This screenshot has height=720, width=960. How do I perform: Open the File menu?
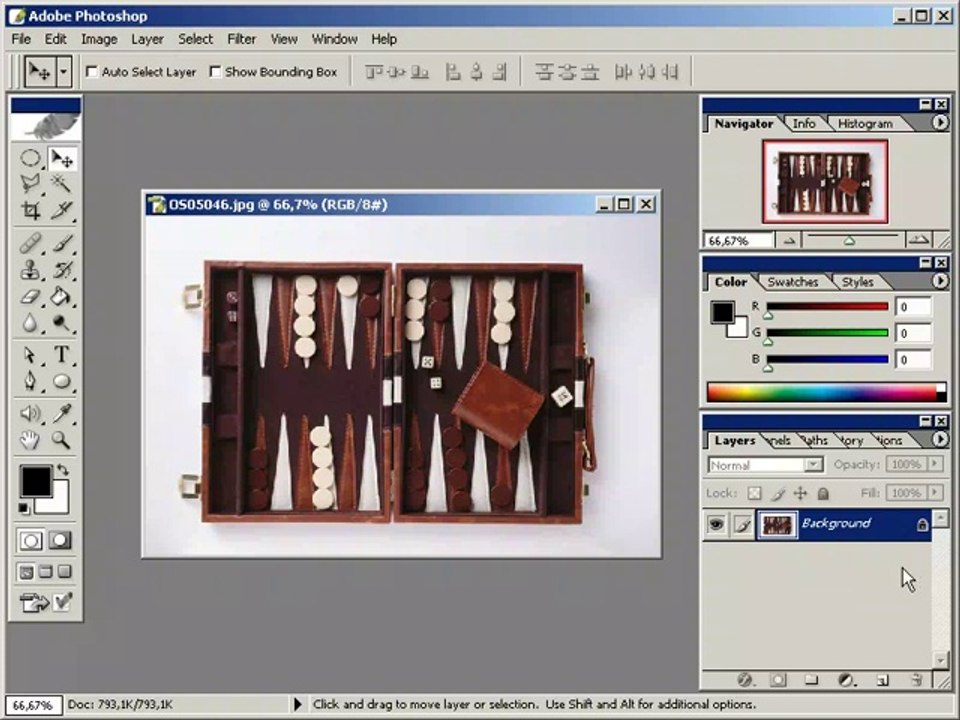tap(21, 39)
